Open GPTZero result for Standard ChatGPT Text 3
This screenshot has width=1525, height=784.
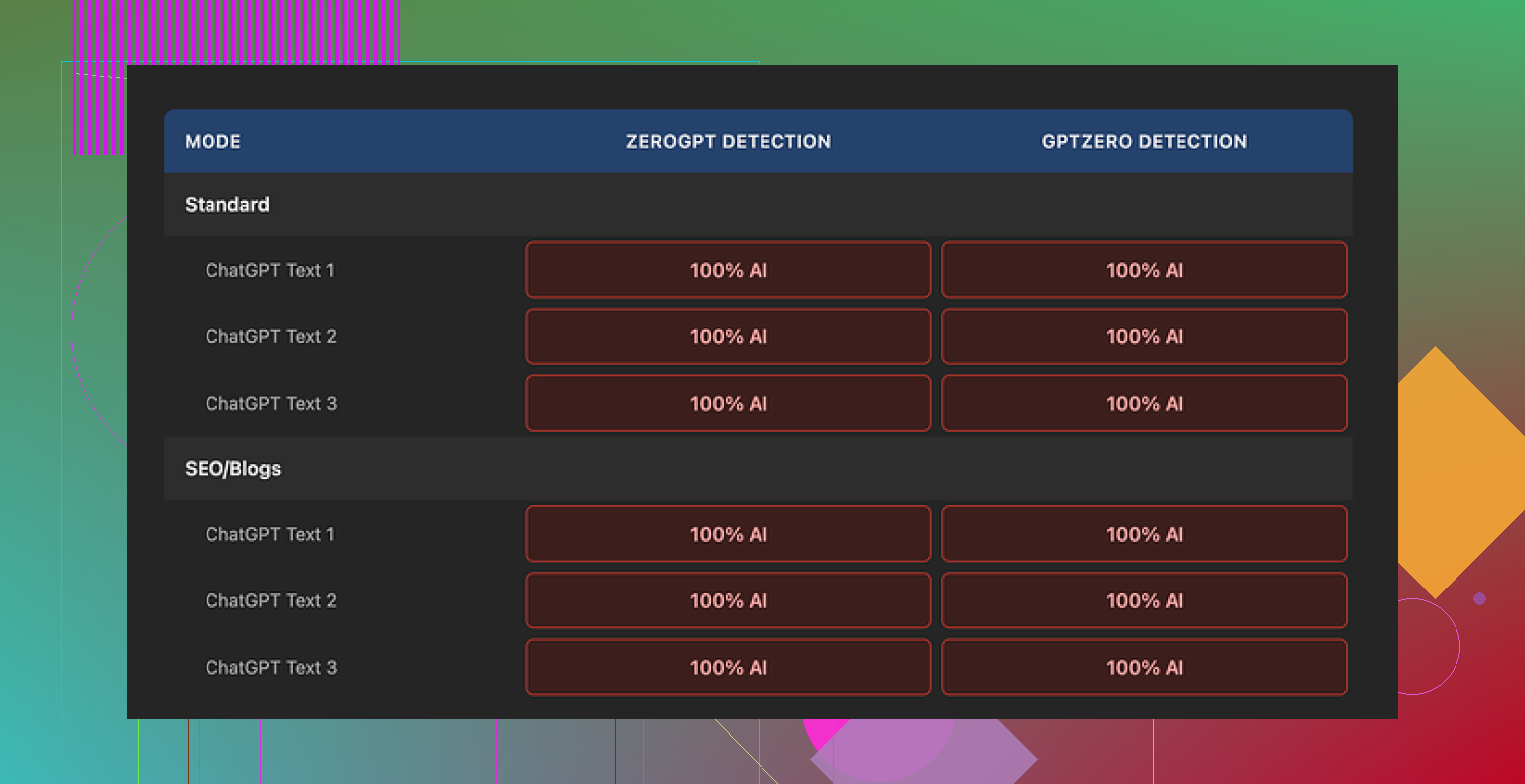point(1144,403)
